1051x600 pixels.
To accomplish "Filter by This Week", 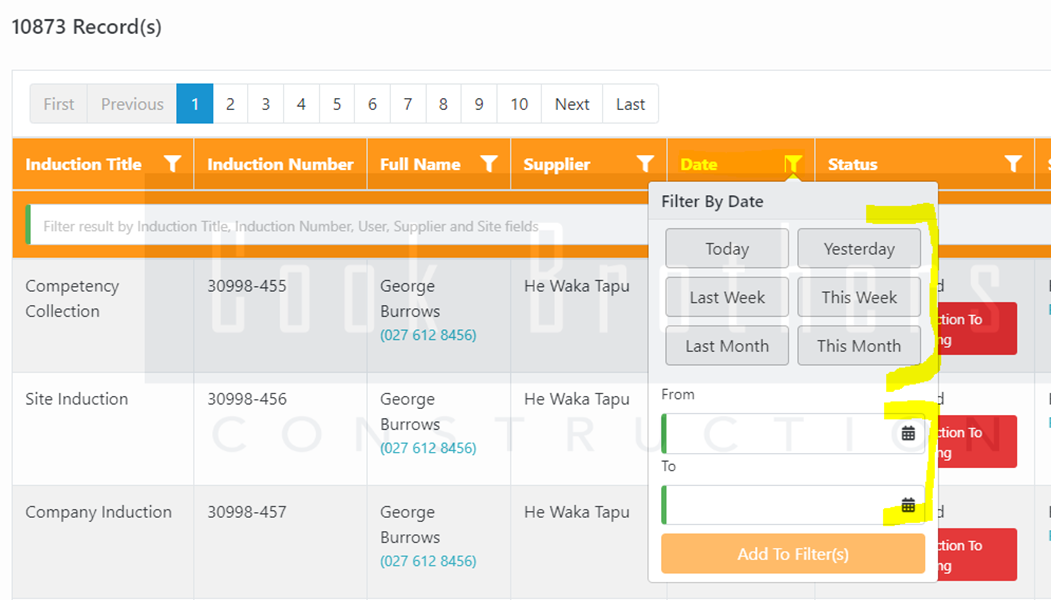I will [859, 297].
